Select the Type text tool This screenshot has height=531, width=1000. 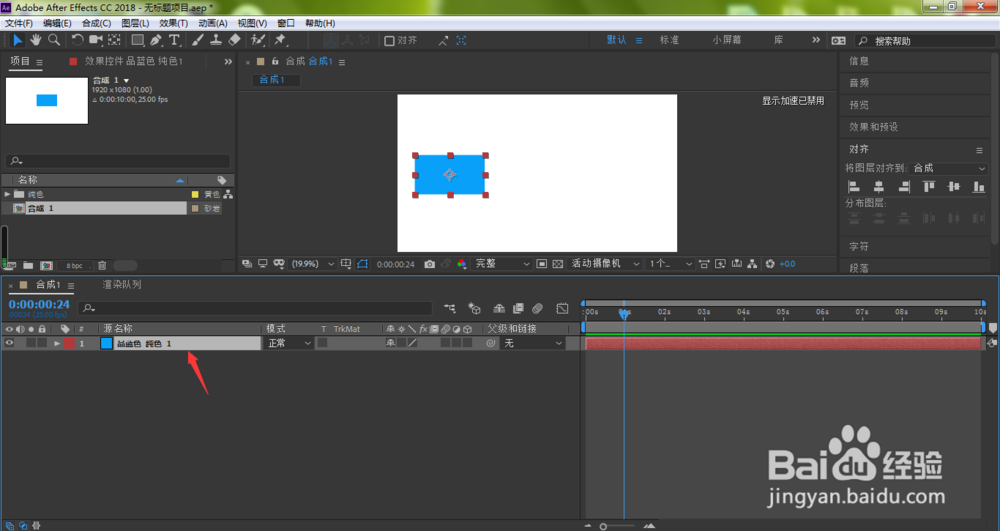tap(174, 40)
